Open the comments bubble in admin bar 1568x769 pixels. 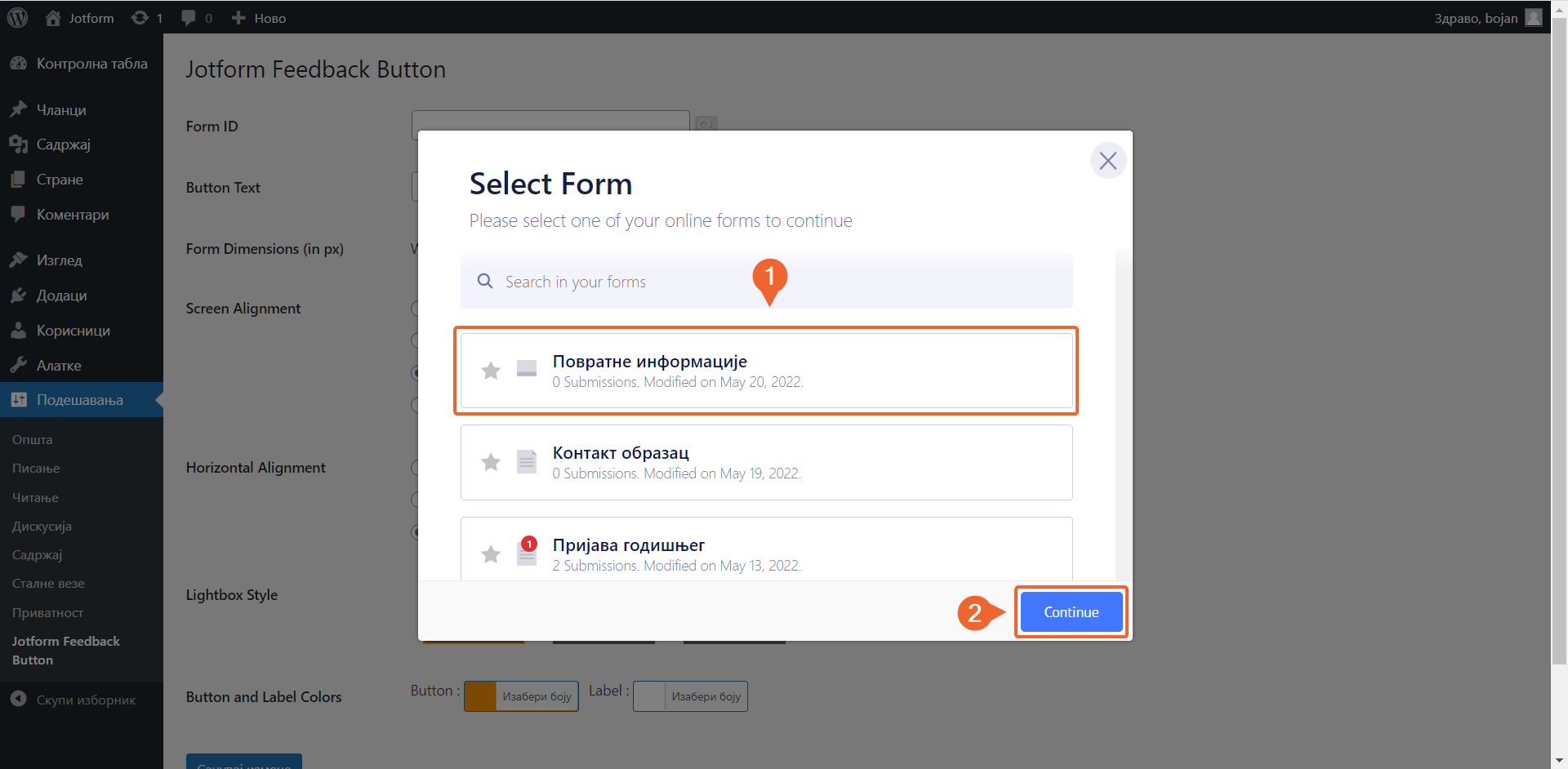coord(196,18)
